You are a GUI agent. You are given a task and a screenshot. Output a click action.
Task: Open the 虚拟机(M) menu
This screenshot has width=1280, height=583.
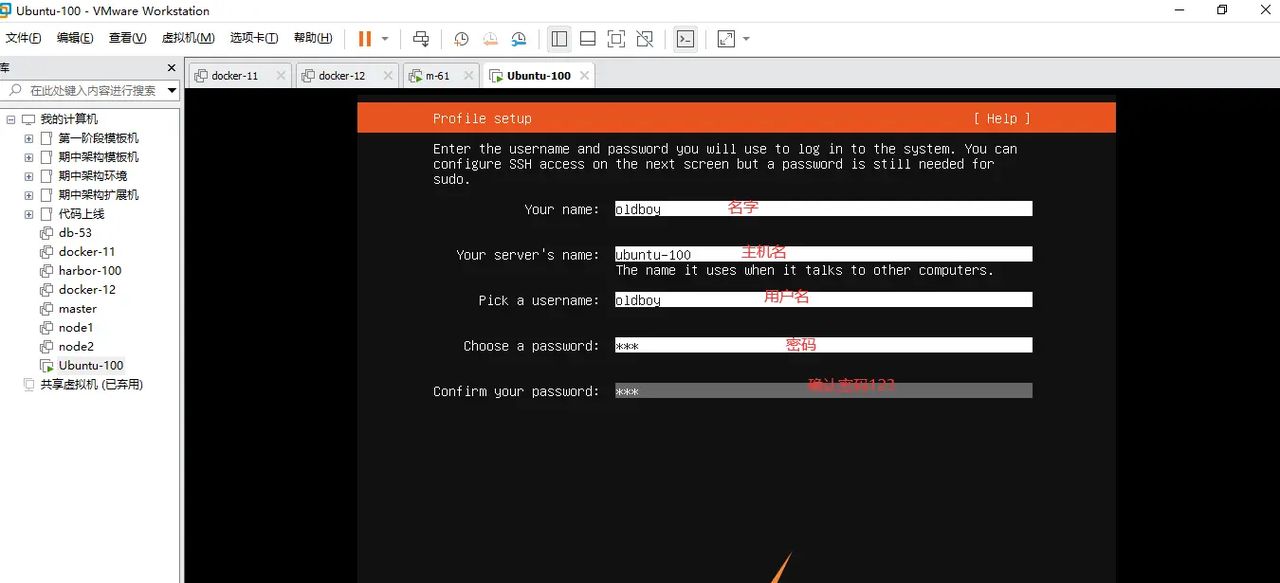[x=187, y=37]
